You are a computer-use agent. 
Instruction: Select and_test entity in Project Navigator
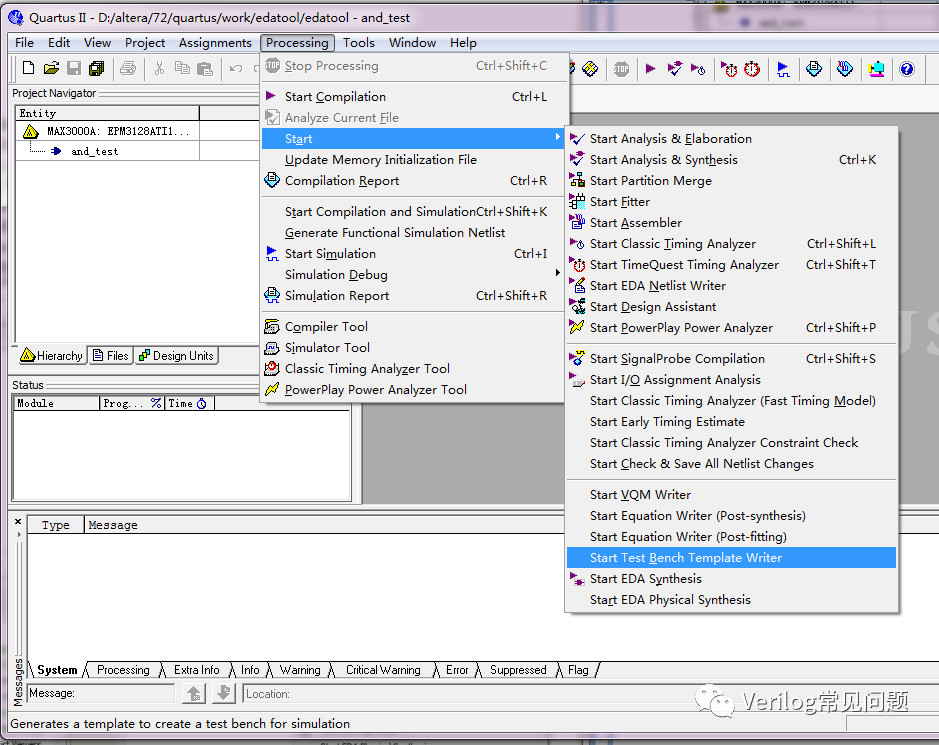pyautogui.click(x=94, y=151)
